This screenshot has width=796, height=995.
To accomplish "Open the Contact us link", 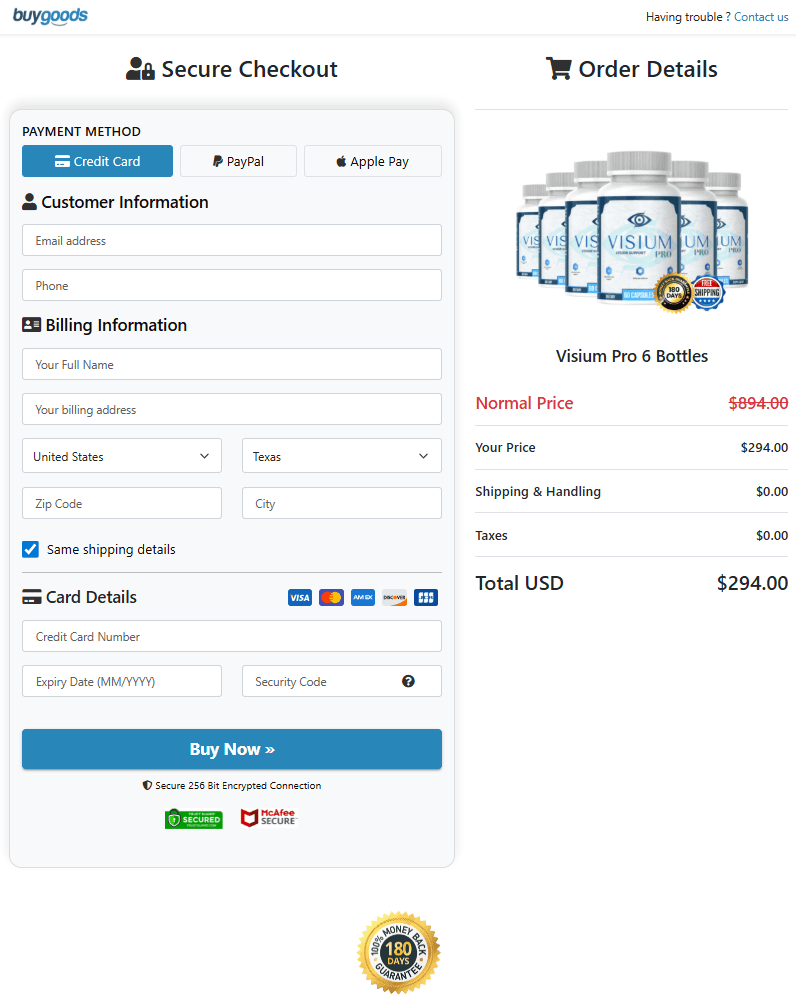I will (761, 17).
